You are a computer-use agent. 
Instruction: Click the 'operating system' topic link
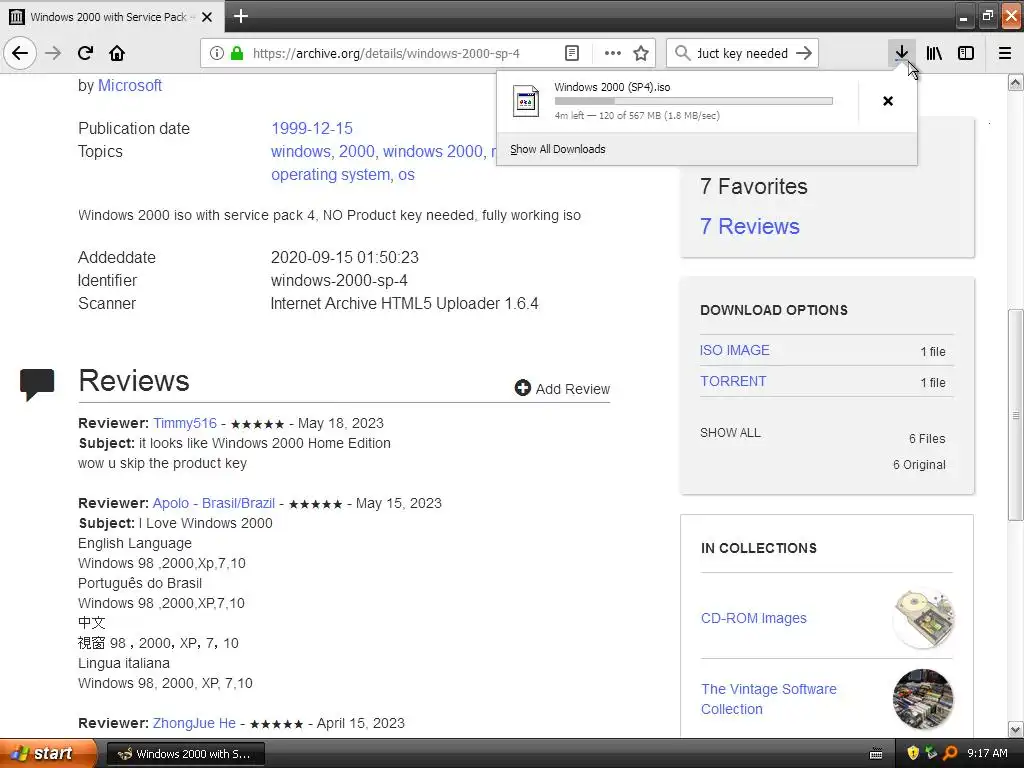tap(330, 175)
